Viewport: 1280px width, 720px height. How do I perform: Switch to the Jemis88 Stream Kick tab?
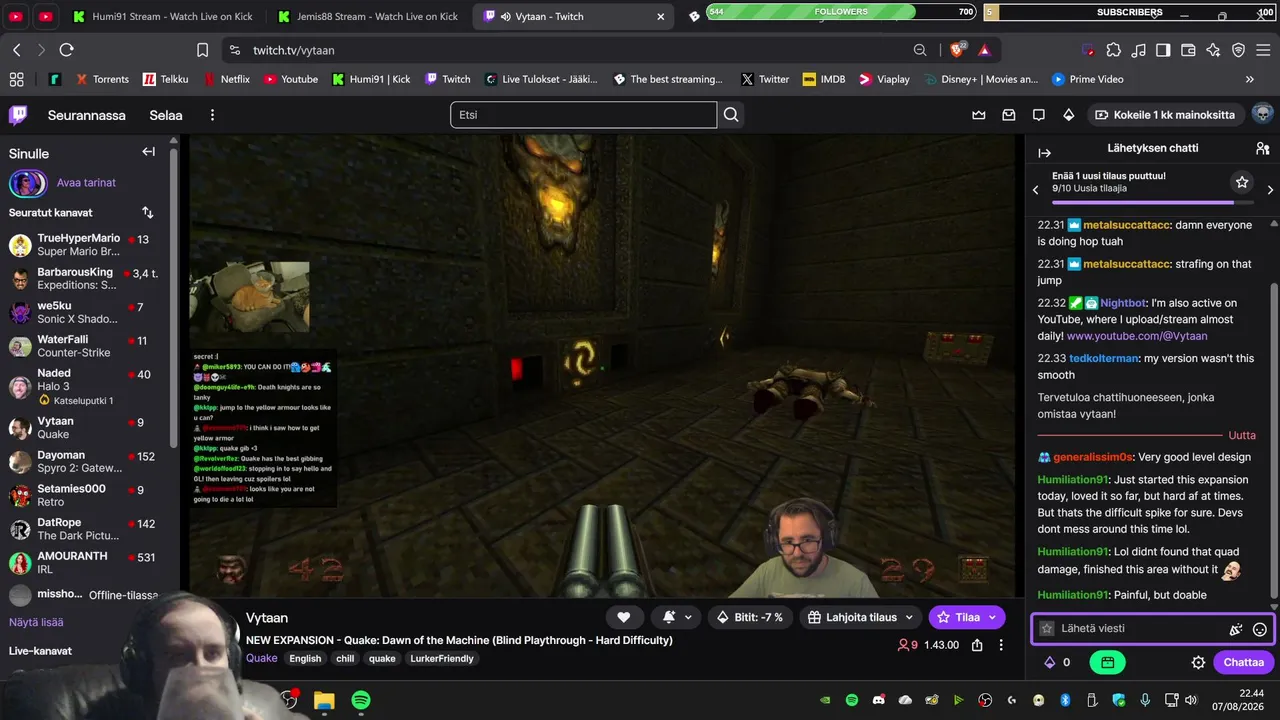(367, 16)
